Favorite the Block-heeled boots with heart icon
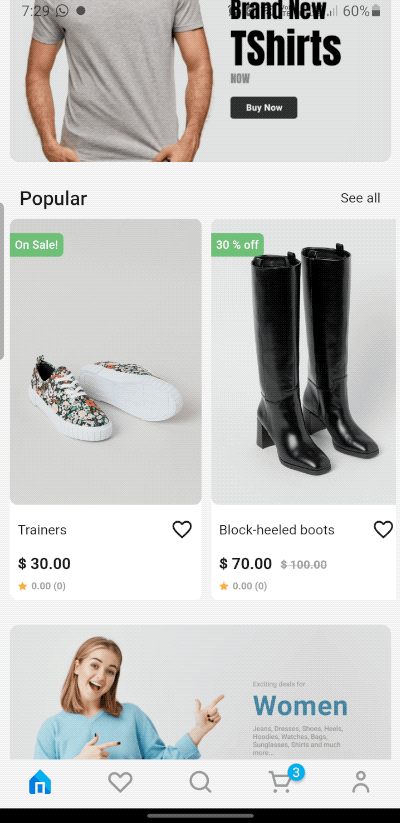The image size is (400, 823). point(383,530)
